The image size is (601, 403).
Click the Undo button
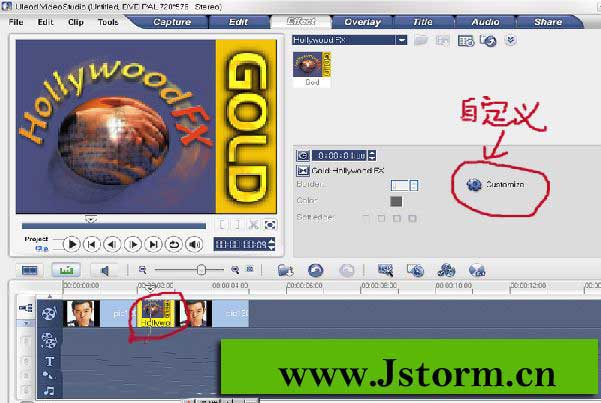[315, 271]
